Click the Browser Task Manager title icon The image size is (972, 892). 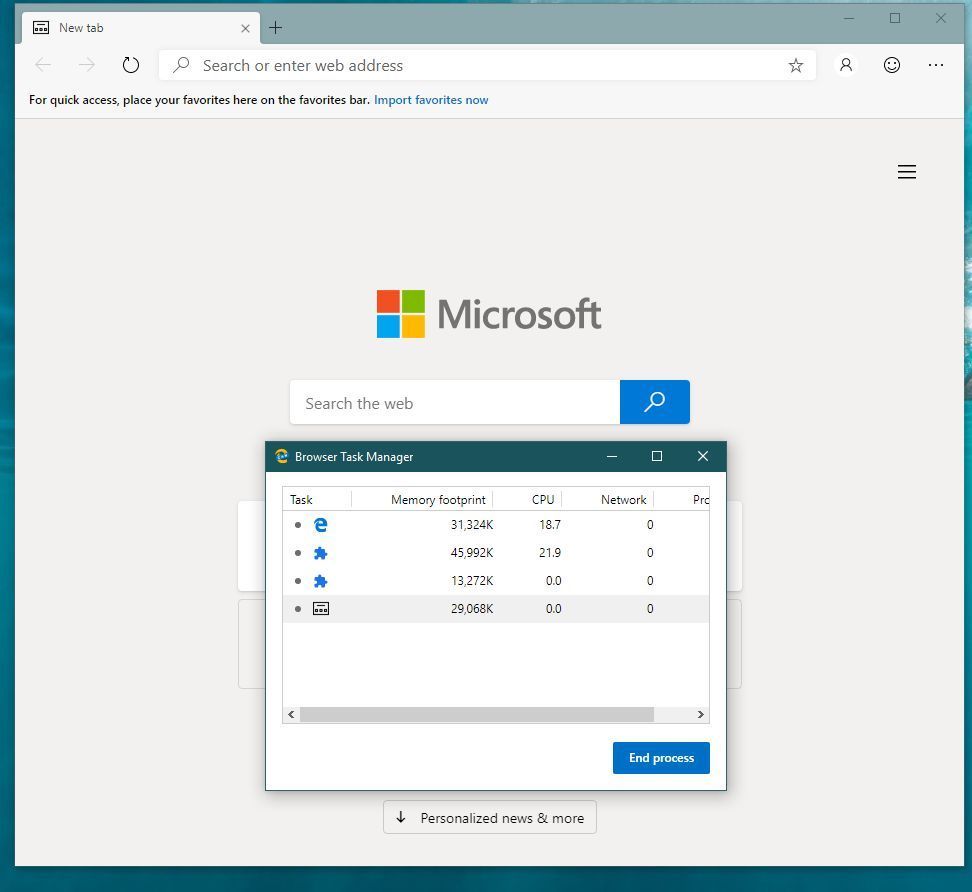pyautogui.click(x=281, y=456)
